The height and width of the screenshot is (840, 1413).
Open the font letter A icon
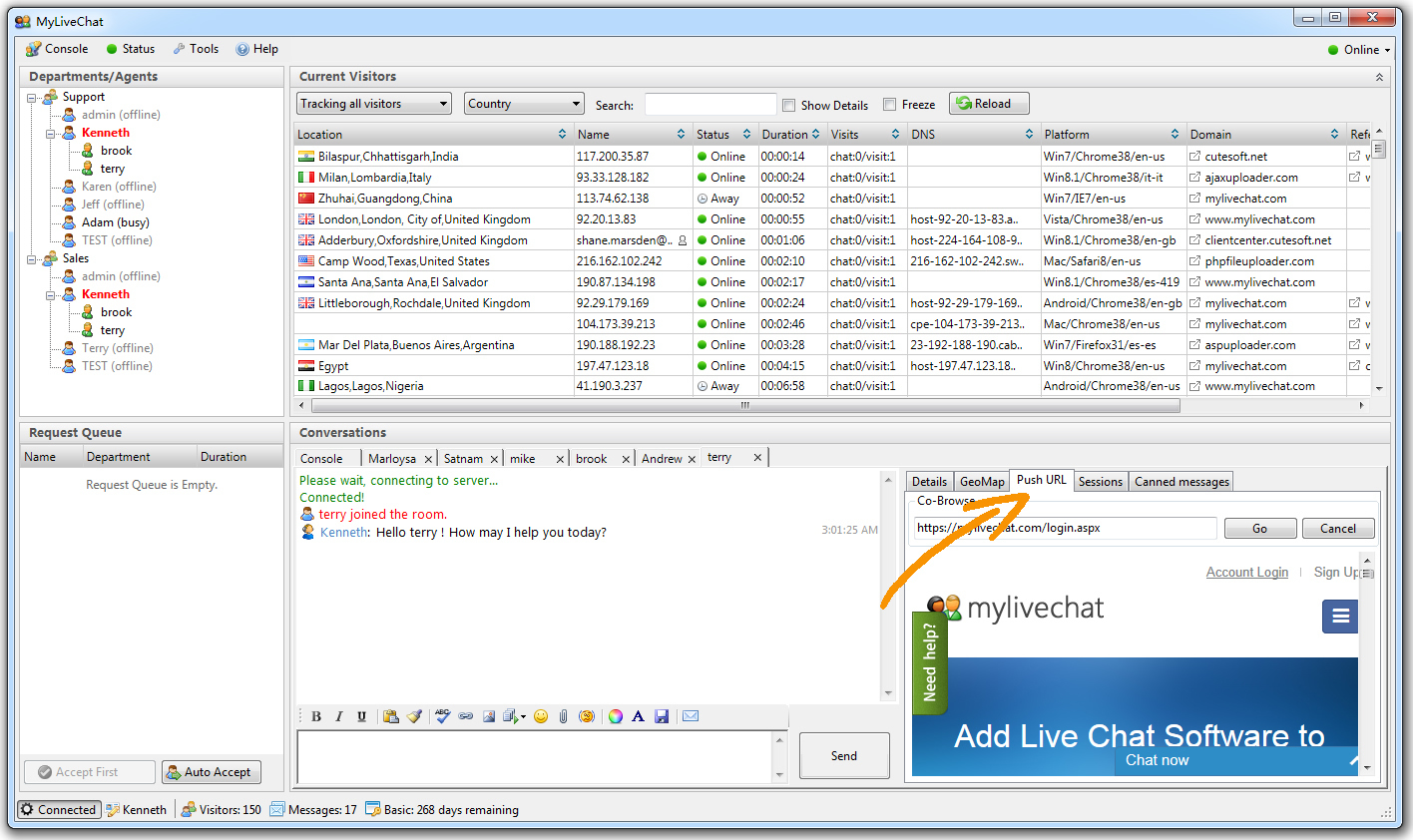[638, 716]
